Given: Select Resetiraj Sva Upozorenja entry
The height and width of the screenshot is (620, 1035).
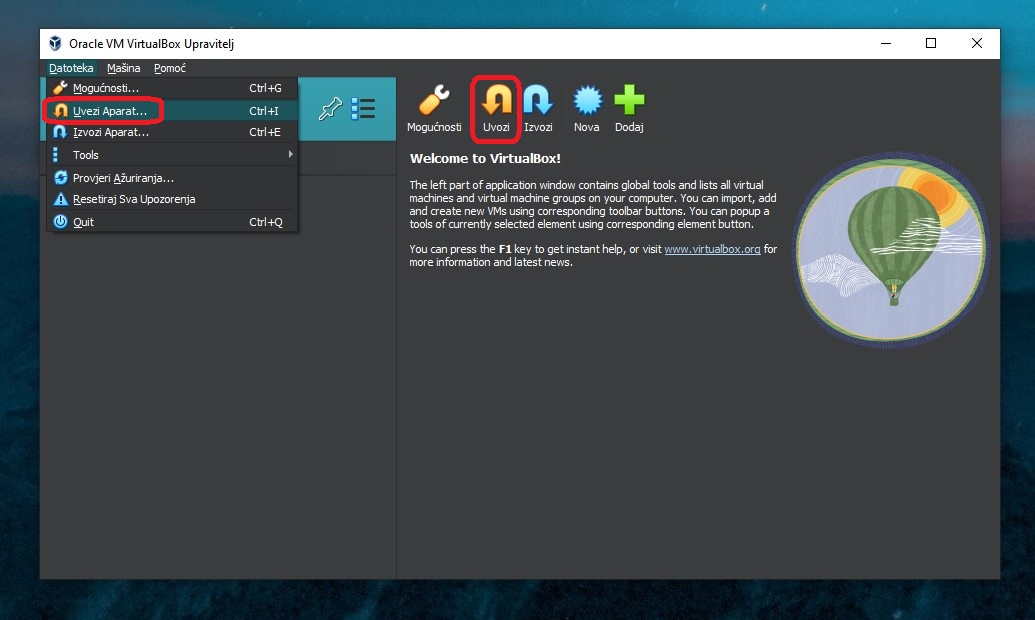Looking at the screenshot, I should point(134,199).
